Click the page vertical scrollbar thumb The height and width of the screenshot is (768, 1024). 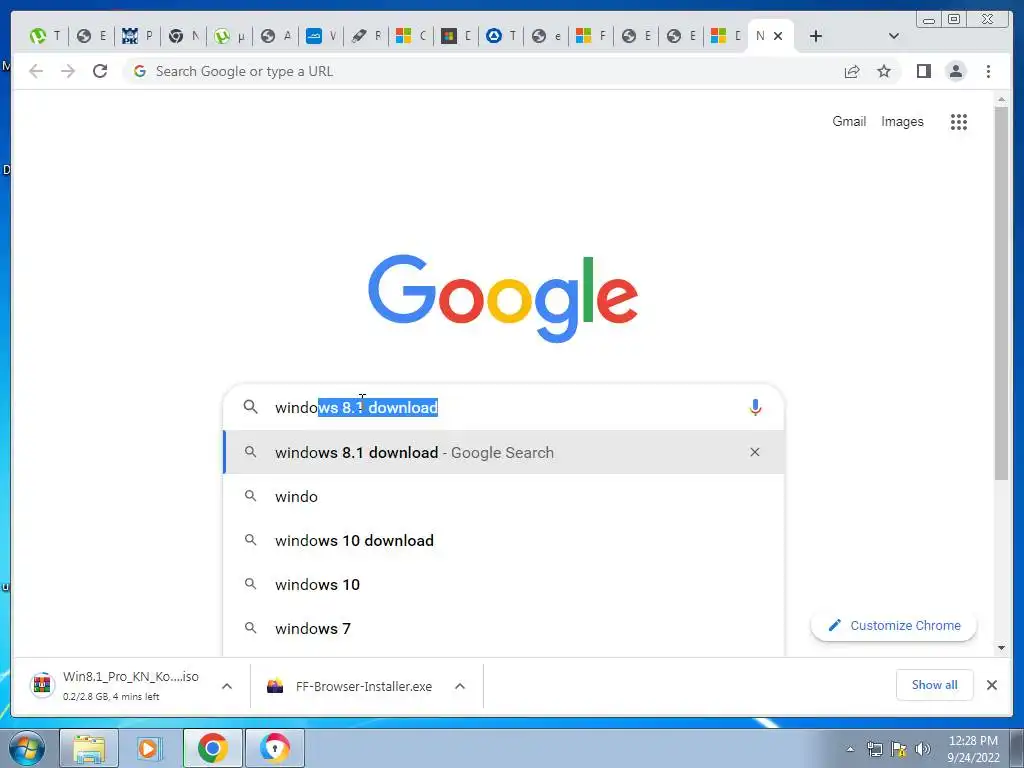tap(1002, 293)
